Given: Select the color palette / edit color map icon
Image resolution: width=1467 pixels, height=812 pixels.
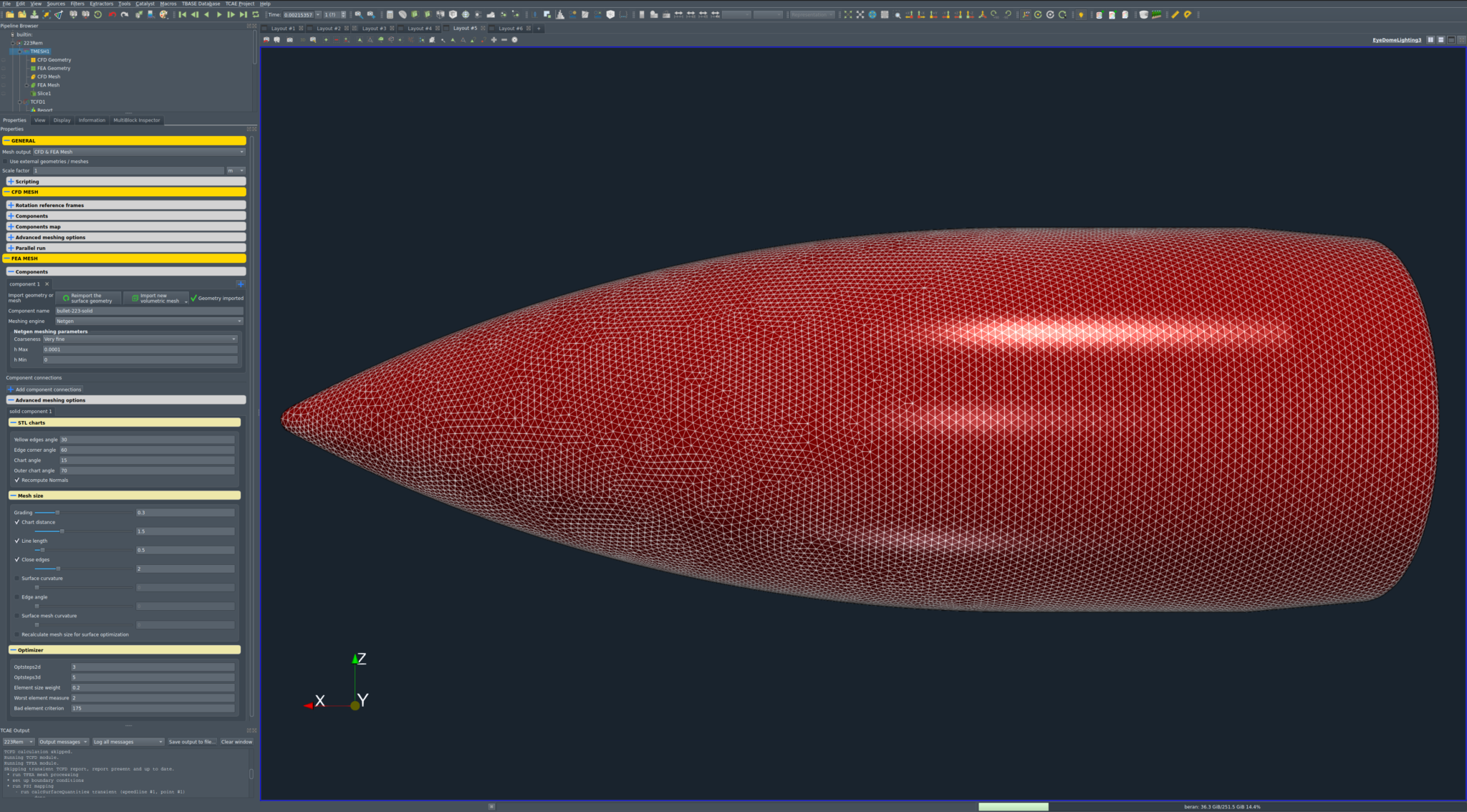Looking at the screenshot, I should (x=163, y=14).
